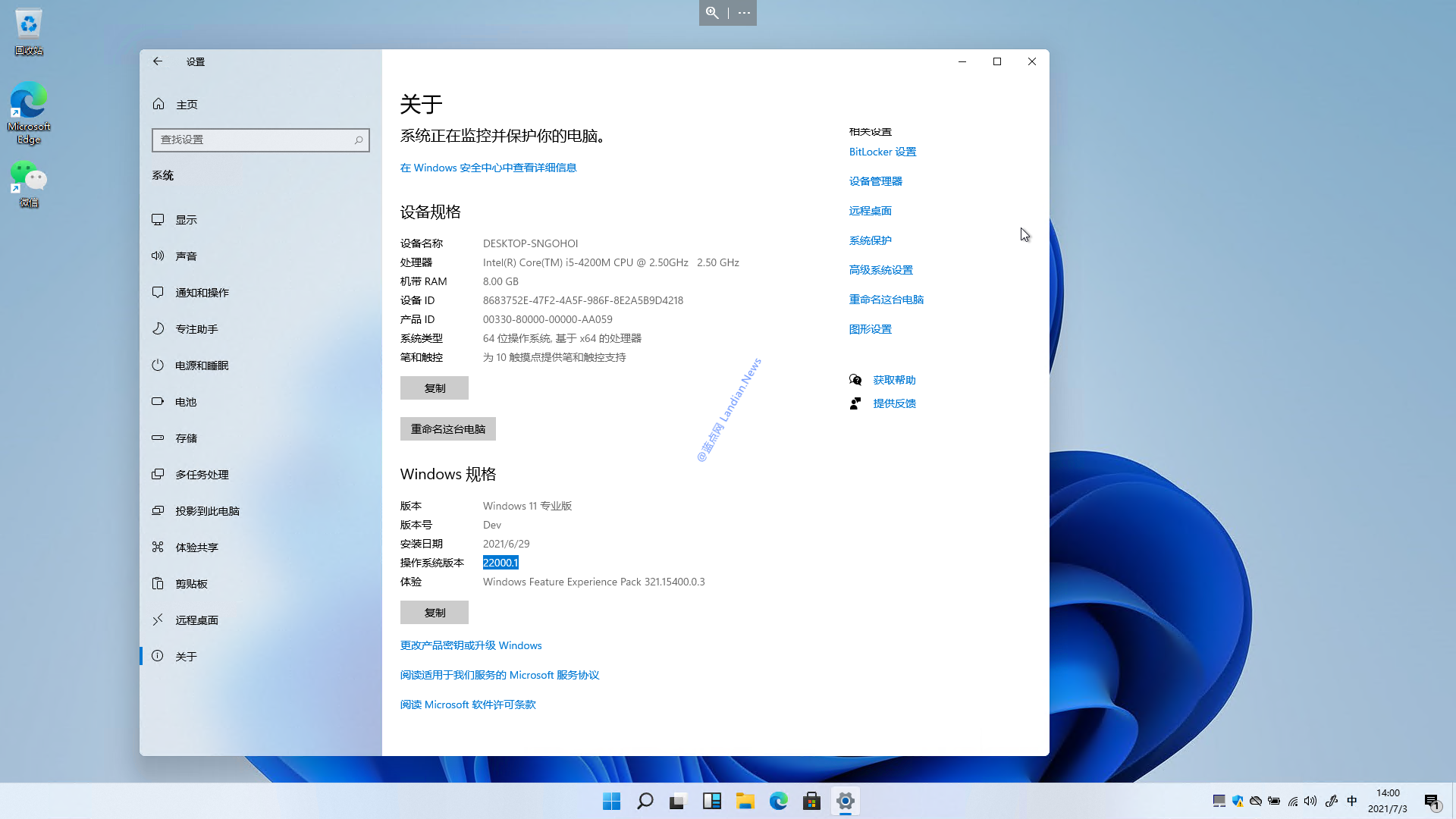Select the highlighted 22000.1 OS version value
Screen dimensions: 1456x819
coord(500,563)
